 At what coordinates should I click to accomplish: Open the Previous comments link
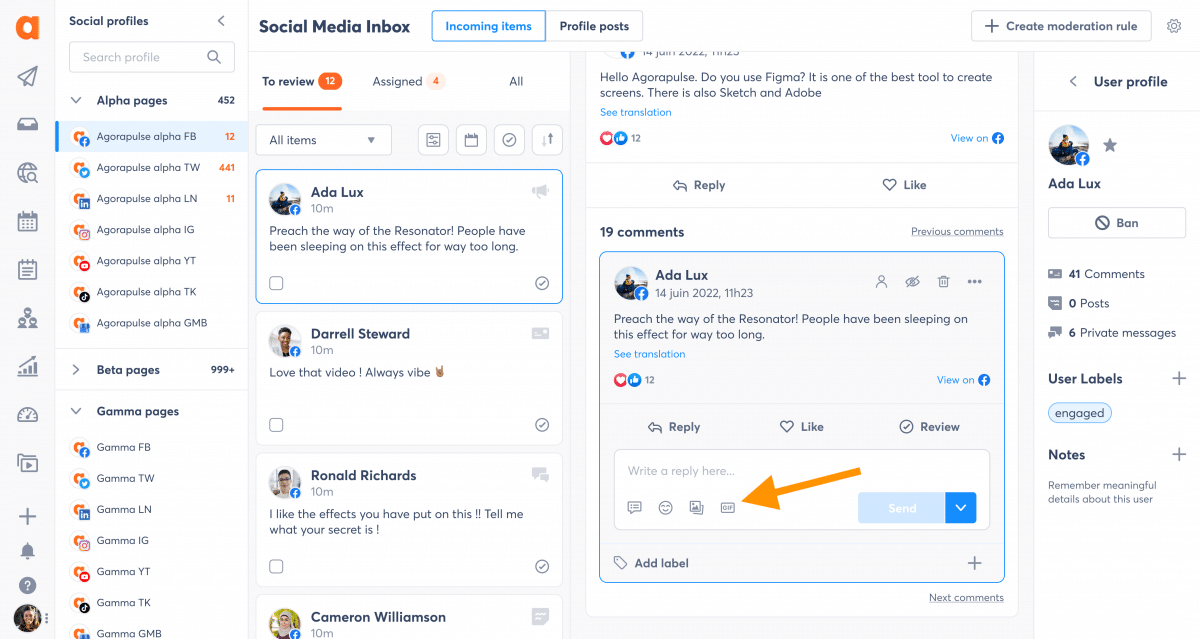[956, 232]
